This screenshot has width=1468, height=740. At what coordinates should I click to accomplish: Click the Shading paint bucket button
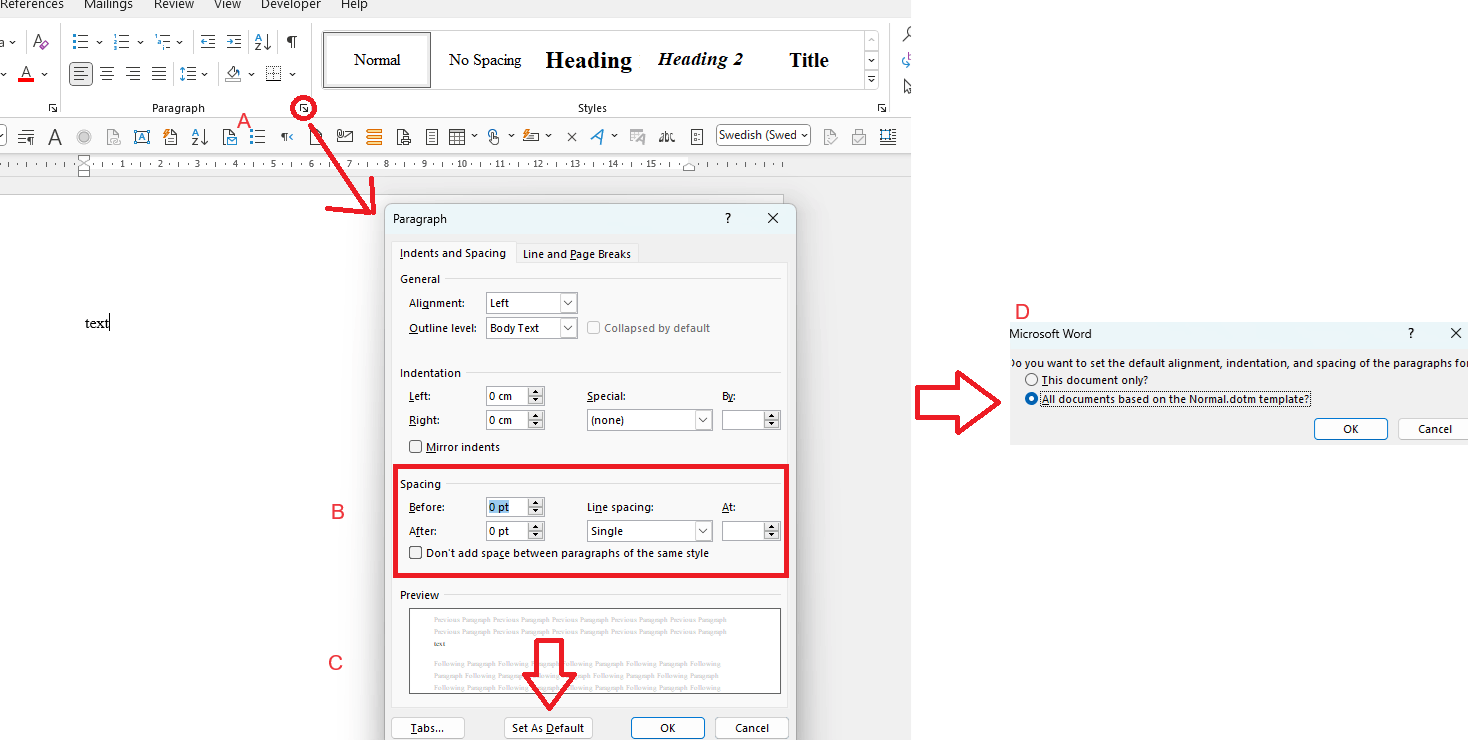point(233,74)
